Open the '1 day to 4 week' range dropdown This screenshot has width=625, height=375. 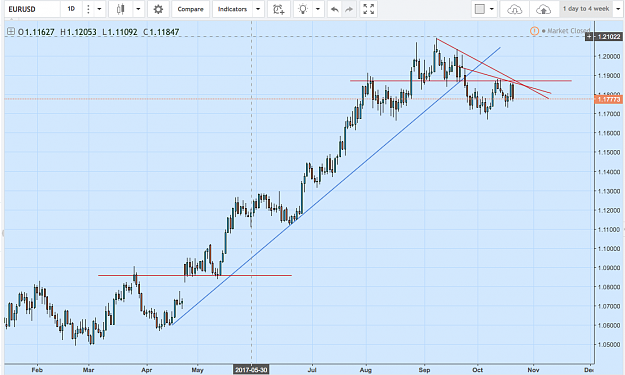pyautogui.click(x=591, y=9)
